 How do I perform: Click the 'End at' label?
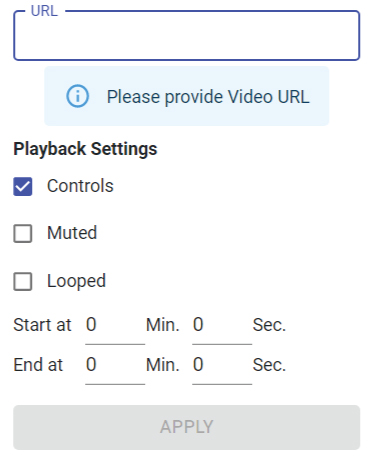[x=38, y=365]
